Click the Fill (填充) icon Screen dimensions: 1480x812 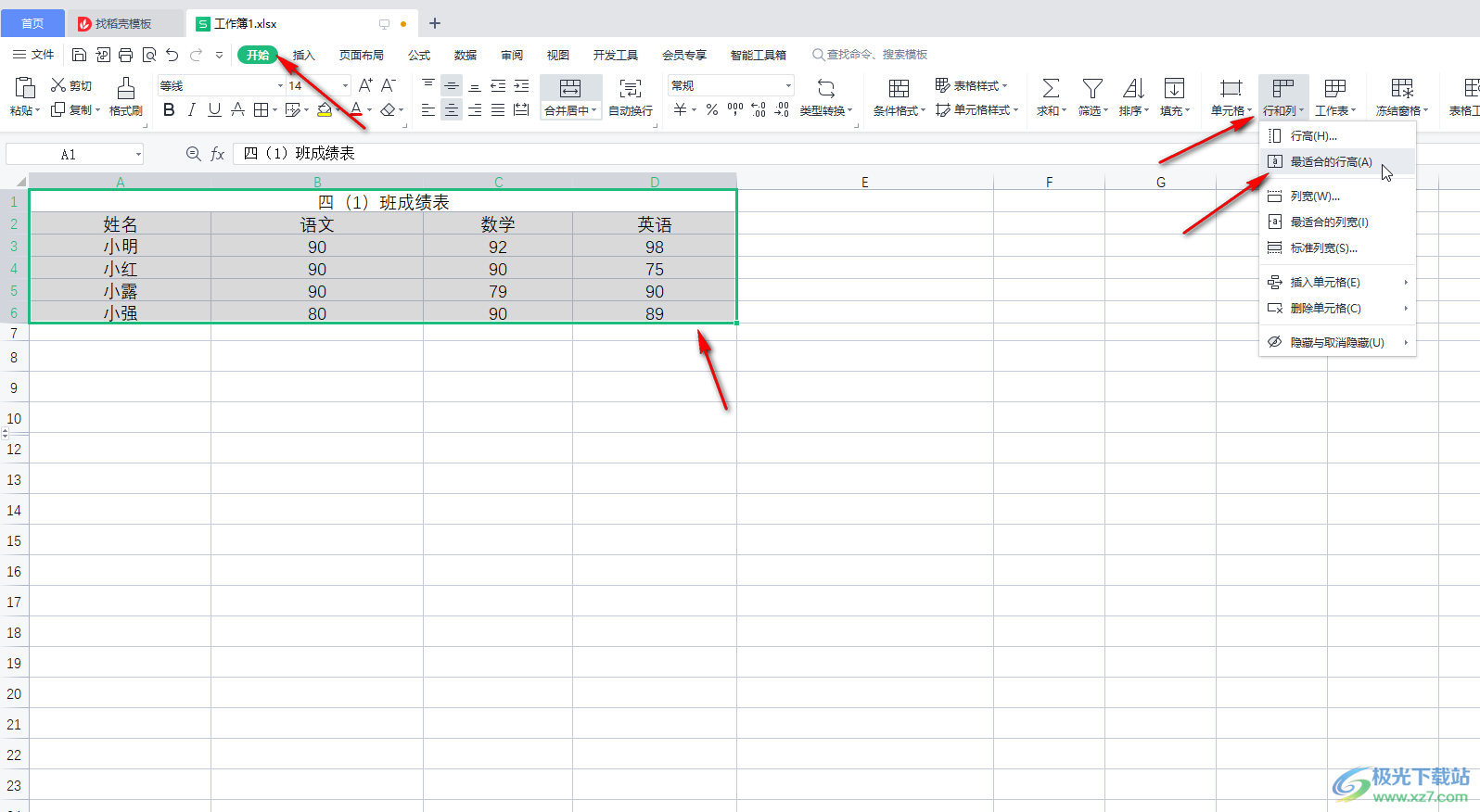coord(1174,88)
